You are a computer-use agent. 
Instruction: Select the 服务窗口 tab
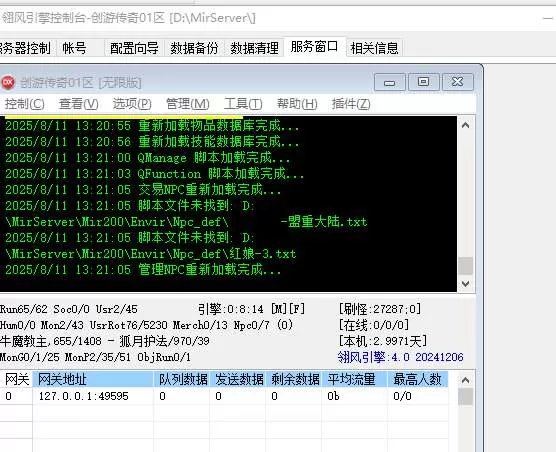[314, 46]
